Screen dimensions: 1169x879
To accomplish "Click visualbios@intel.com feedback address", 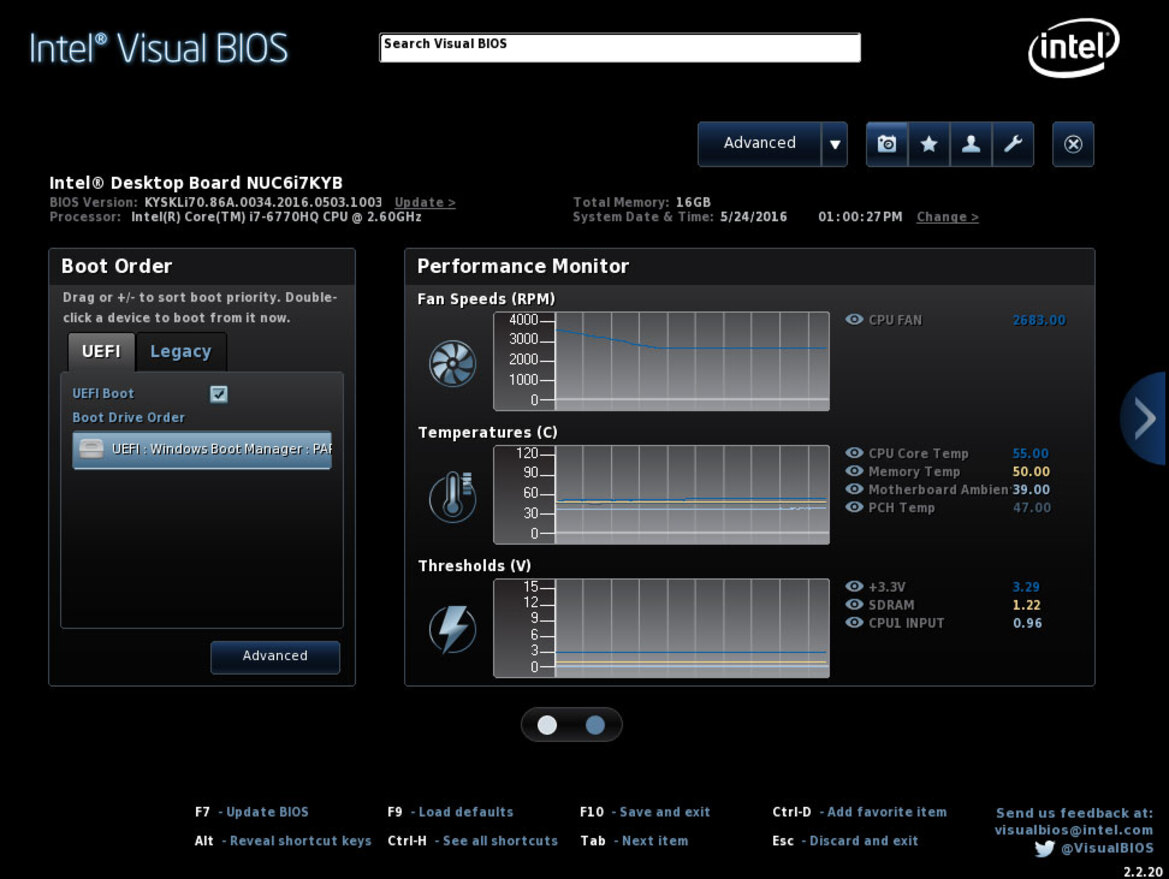I will [x=1074, y=830].
